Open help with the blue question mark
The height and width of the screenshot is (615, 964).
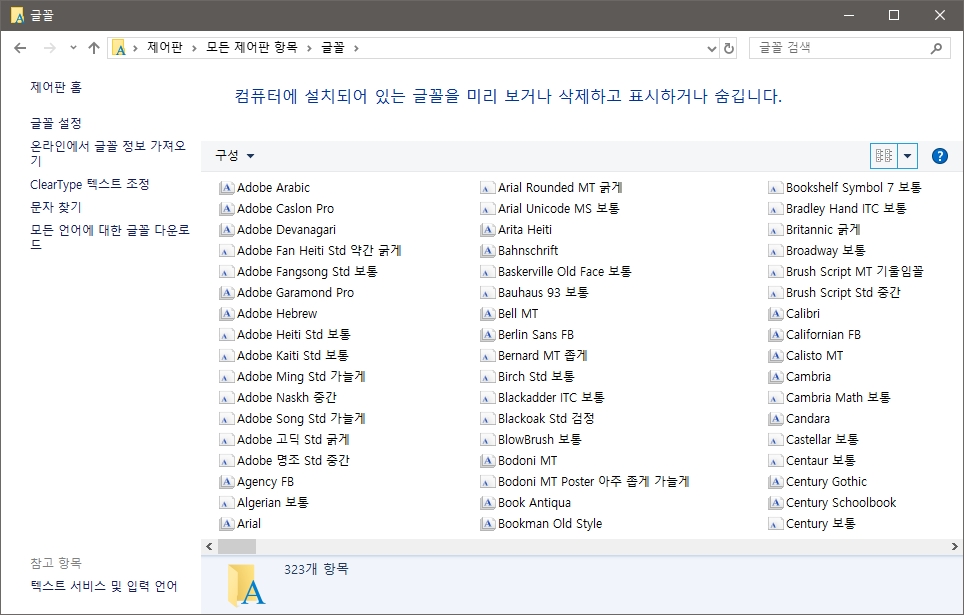pyautogui.click(x=939, y=156)
